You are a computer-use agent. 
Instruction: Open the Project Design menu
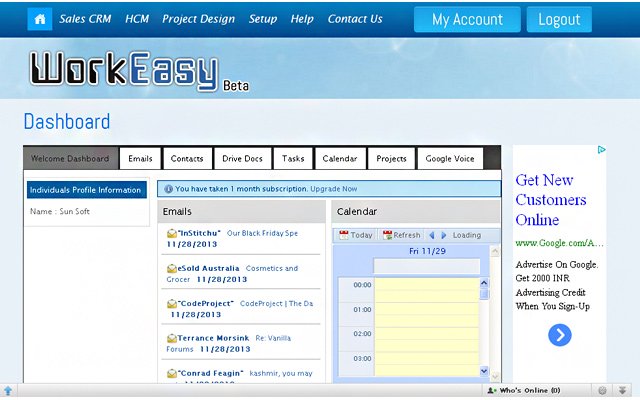(198, 19)
